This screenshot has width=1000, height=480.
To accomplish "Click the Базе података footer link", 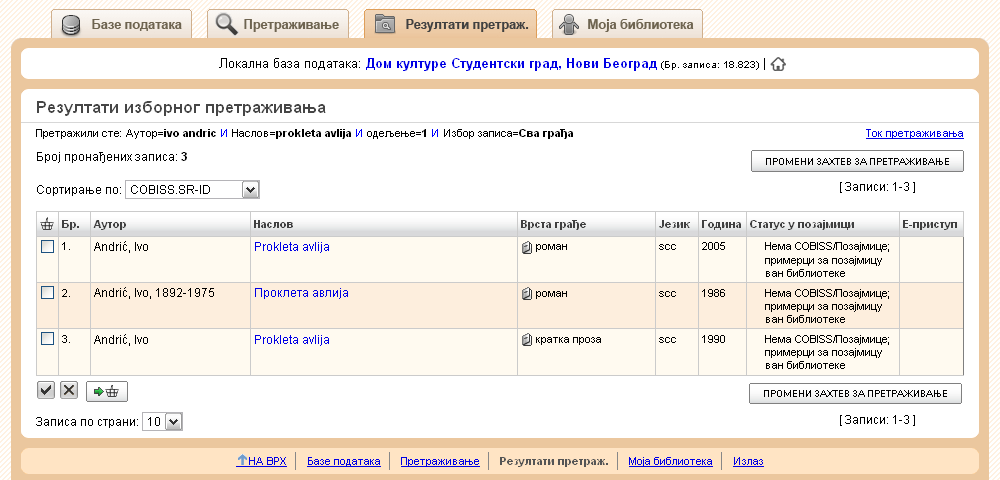I will point(344,461).
